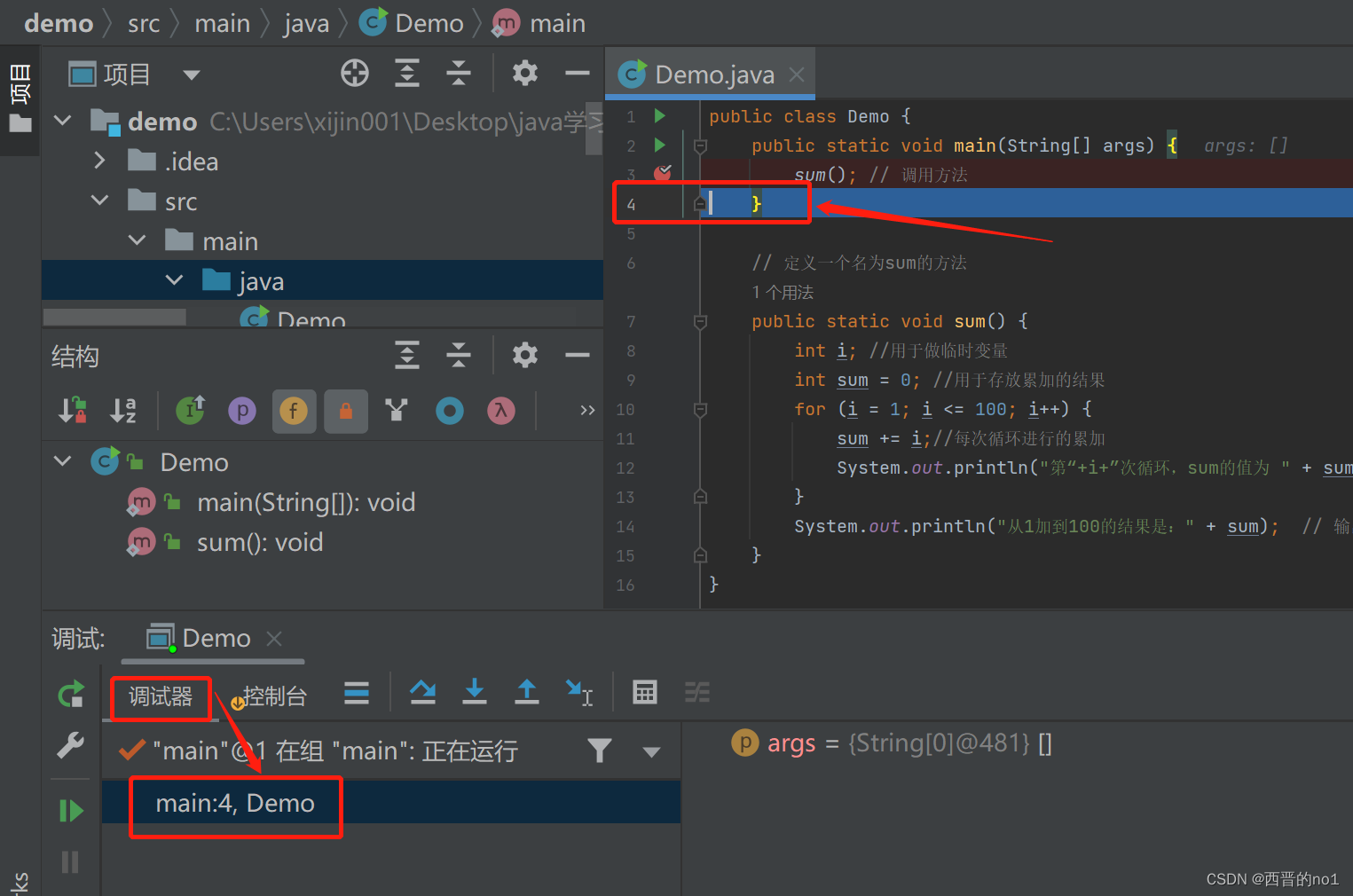Click the main method breadcrumb
This screenshot has width=1353, height=896.
(539, 23)
